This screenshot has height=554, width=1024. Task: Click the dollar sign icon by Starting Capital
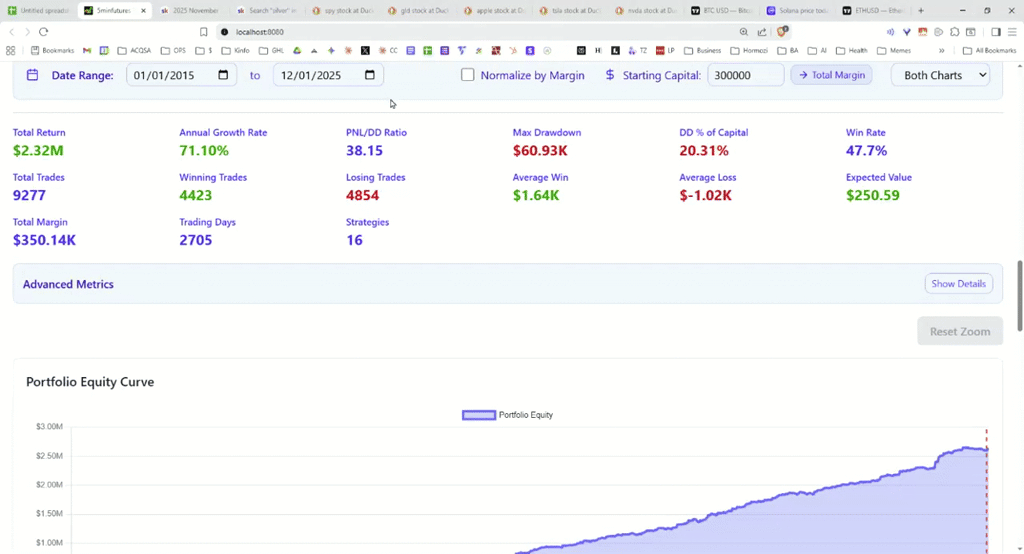[x=609, y=74]
